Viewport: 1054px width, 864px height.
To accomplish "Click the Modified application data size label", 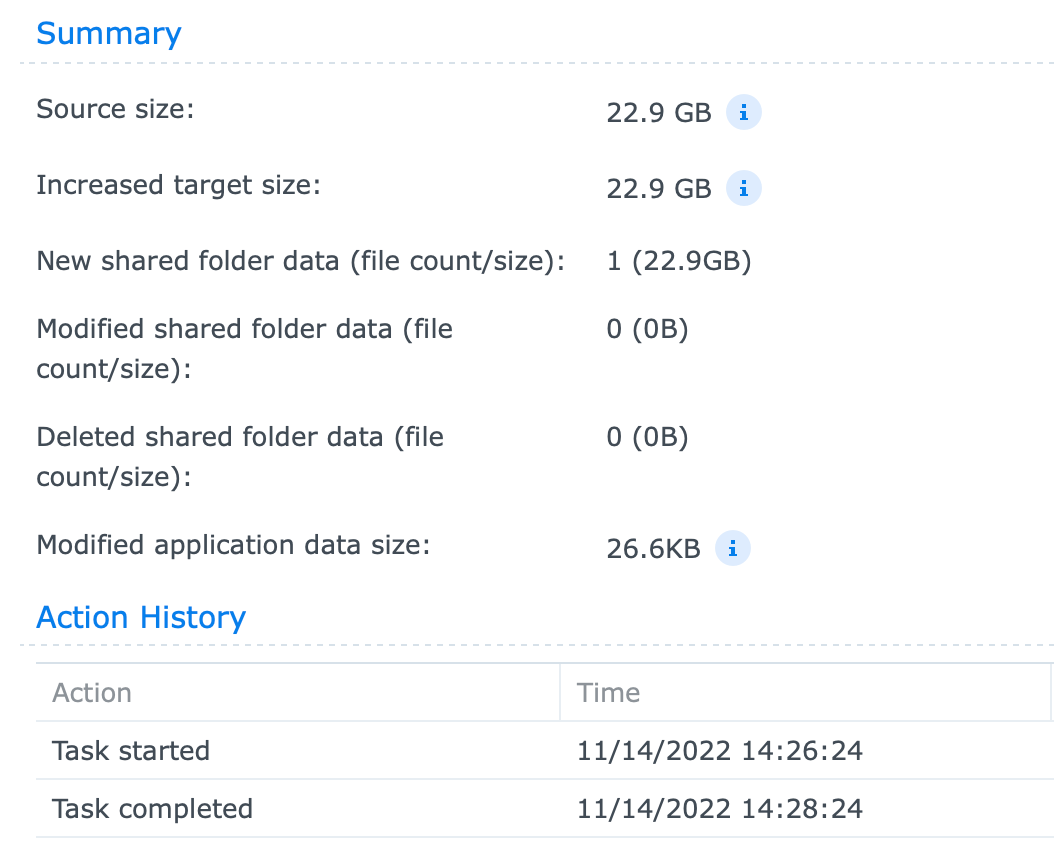I will tap(232, 546).
